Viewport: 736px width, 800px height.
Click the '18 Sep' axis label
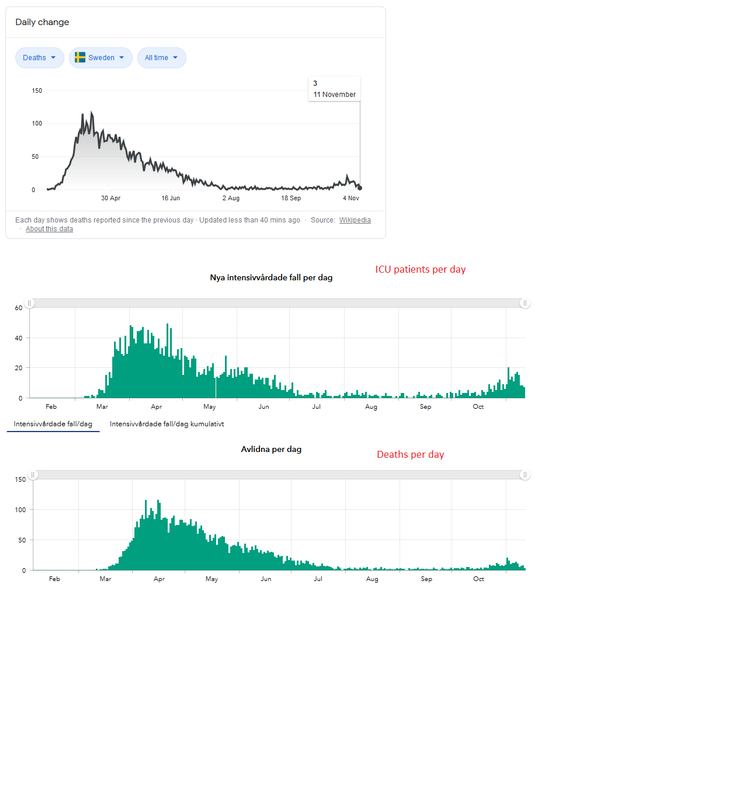(291, 198)
